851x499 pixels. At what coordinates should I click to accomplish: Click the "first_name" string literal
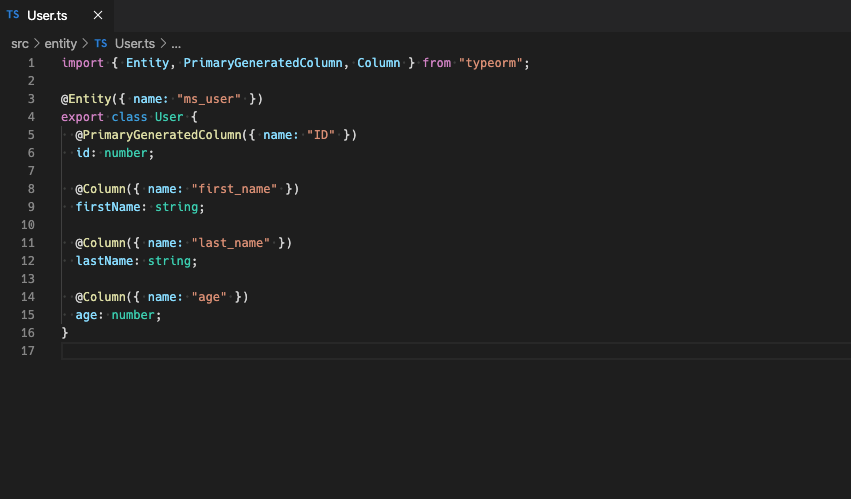[234, 189]
